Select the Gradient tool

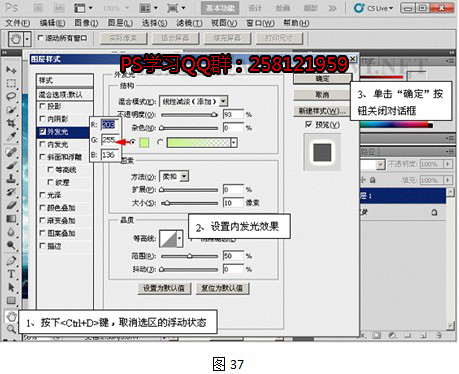(x=11, y=219)
